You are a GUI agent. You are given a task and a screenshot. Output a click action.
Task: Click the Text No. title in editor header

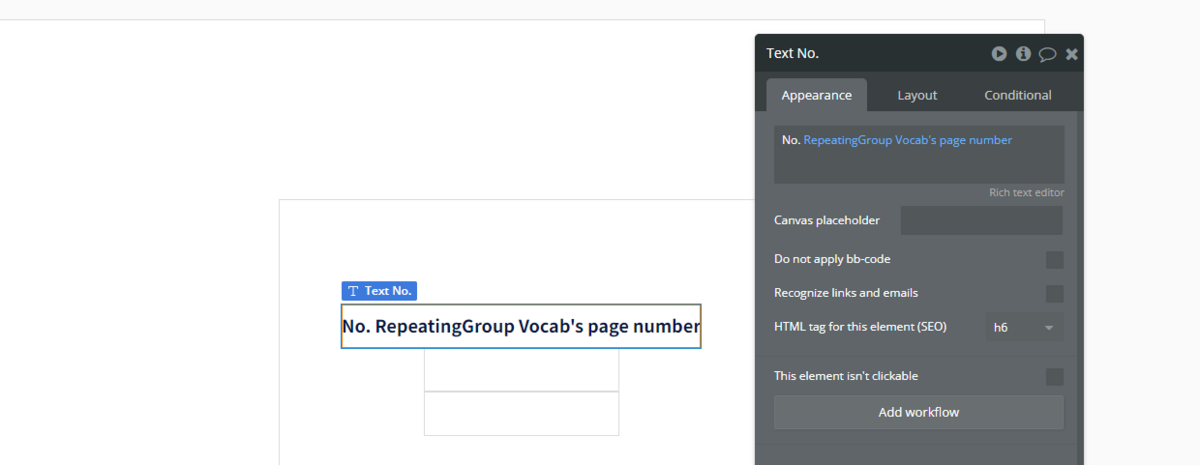(x=793, y=54)
